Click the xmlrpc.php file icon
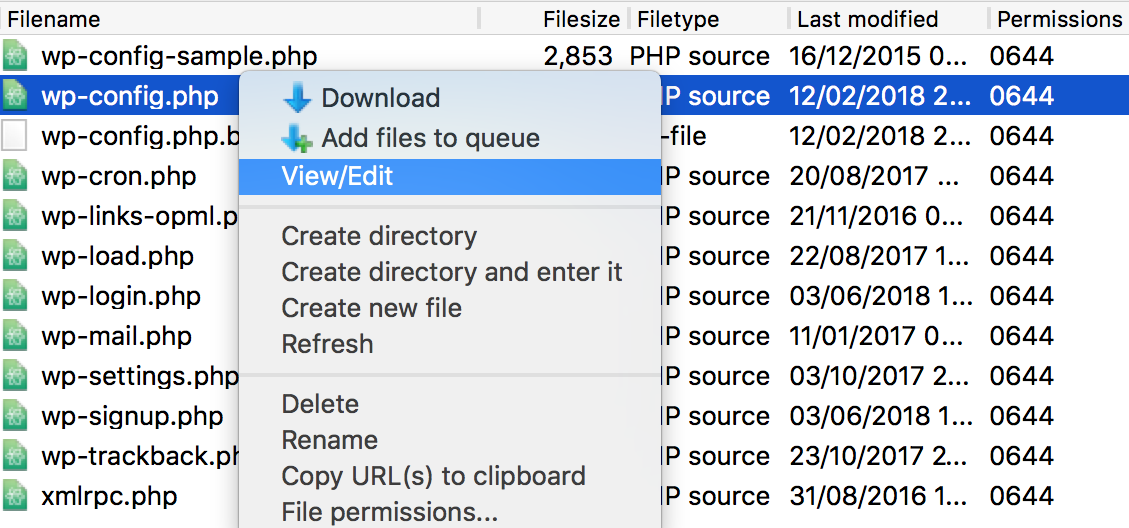This screenshot has width=1129, height=528. point(14,496)
